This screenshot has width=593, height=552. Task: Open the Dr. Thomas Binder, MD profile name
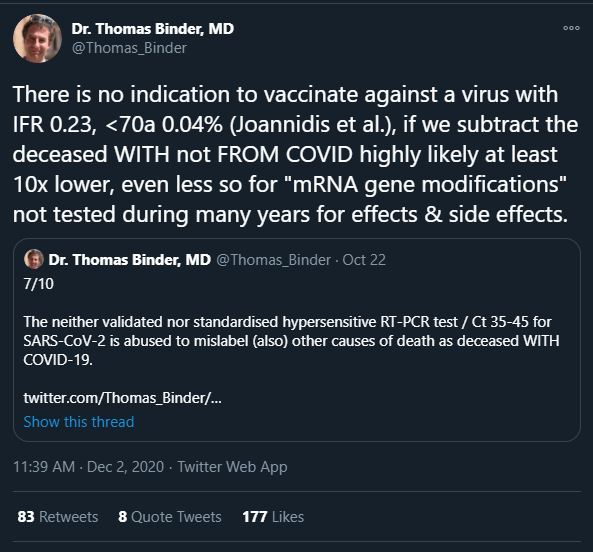(153, 29)
